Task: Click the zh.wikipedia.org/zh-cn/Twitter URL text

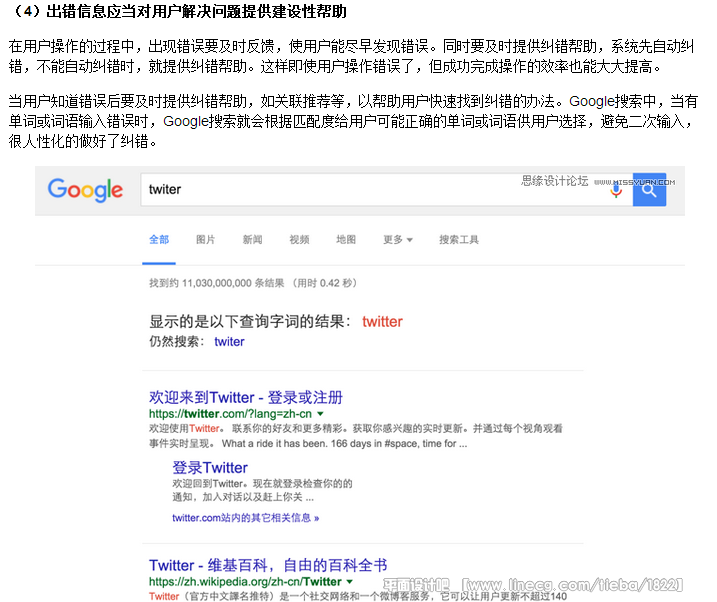Action: pyautogui.click(x=245, y=582)
